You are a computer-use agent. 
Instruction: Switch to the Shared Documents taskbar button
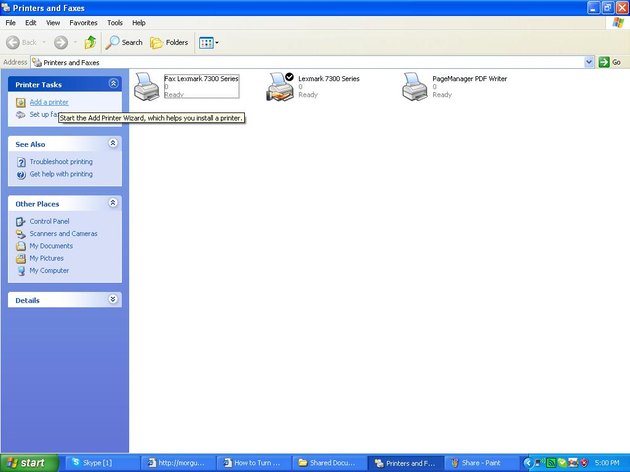tap(330, 463)
